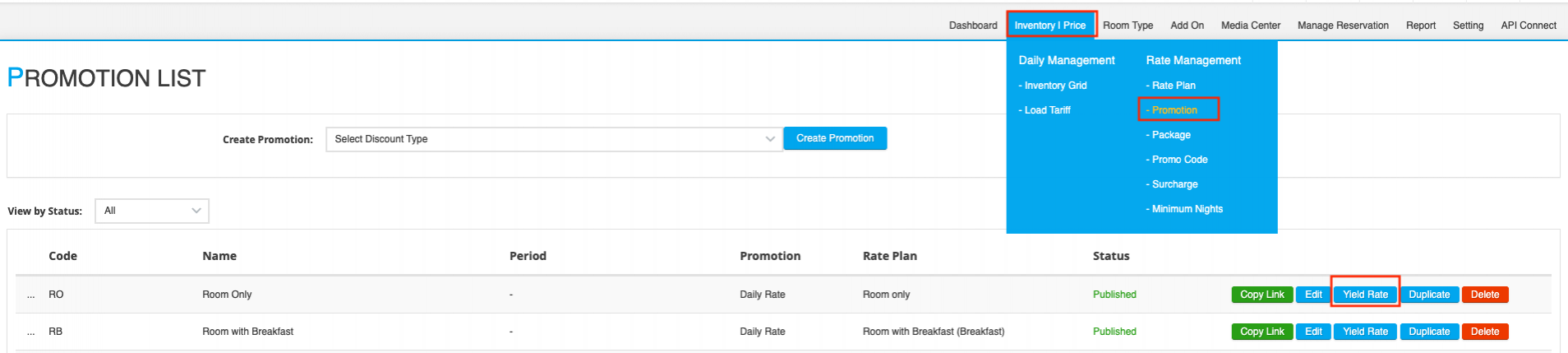Open the Inventory | Price menu

[1049, 25]
